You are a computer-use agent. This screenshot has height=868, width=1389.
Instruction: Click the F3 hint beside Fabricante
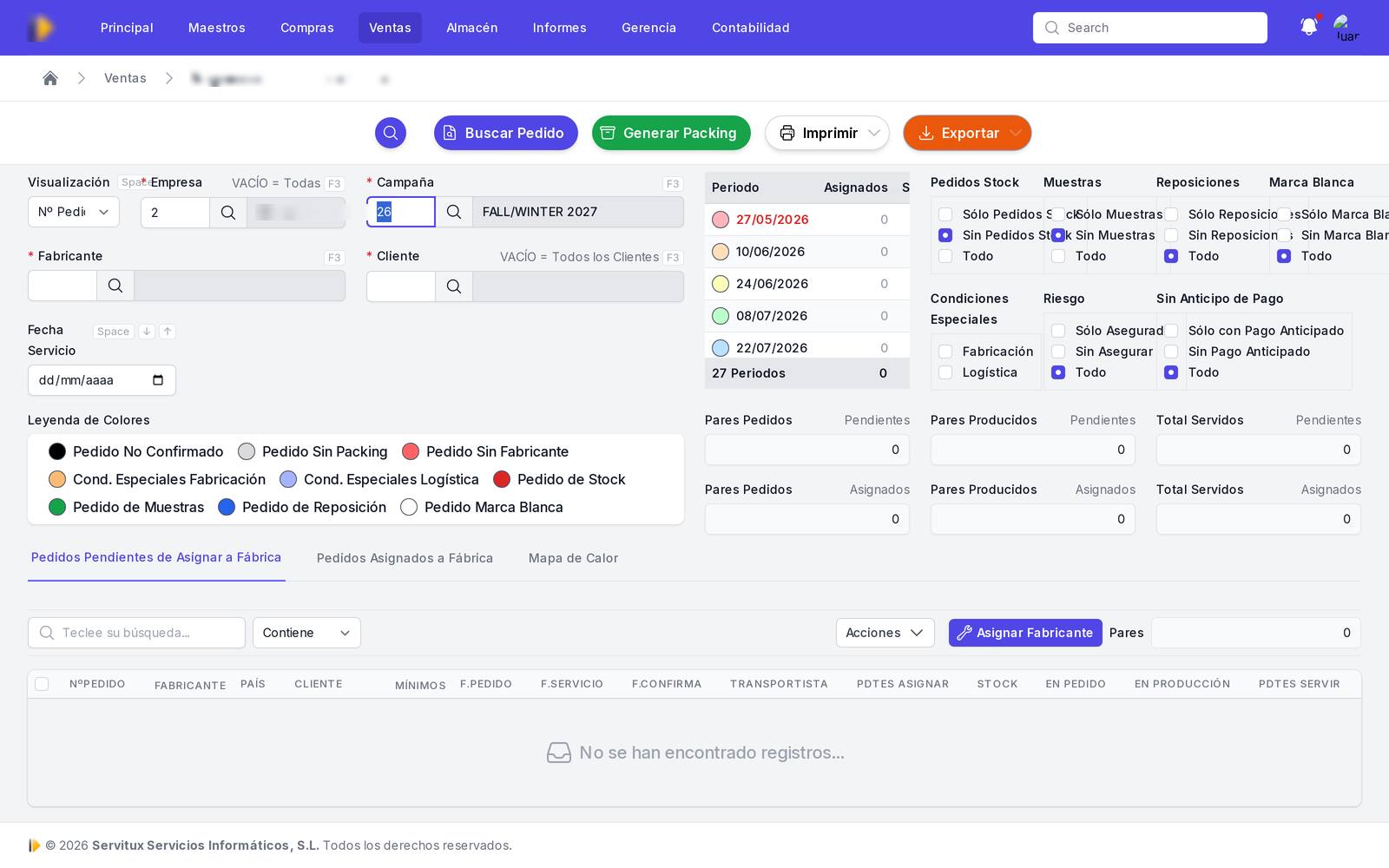334,257
